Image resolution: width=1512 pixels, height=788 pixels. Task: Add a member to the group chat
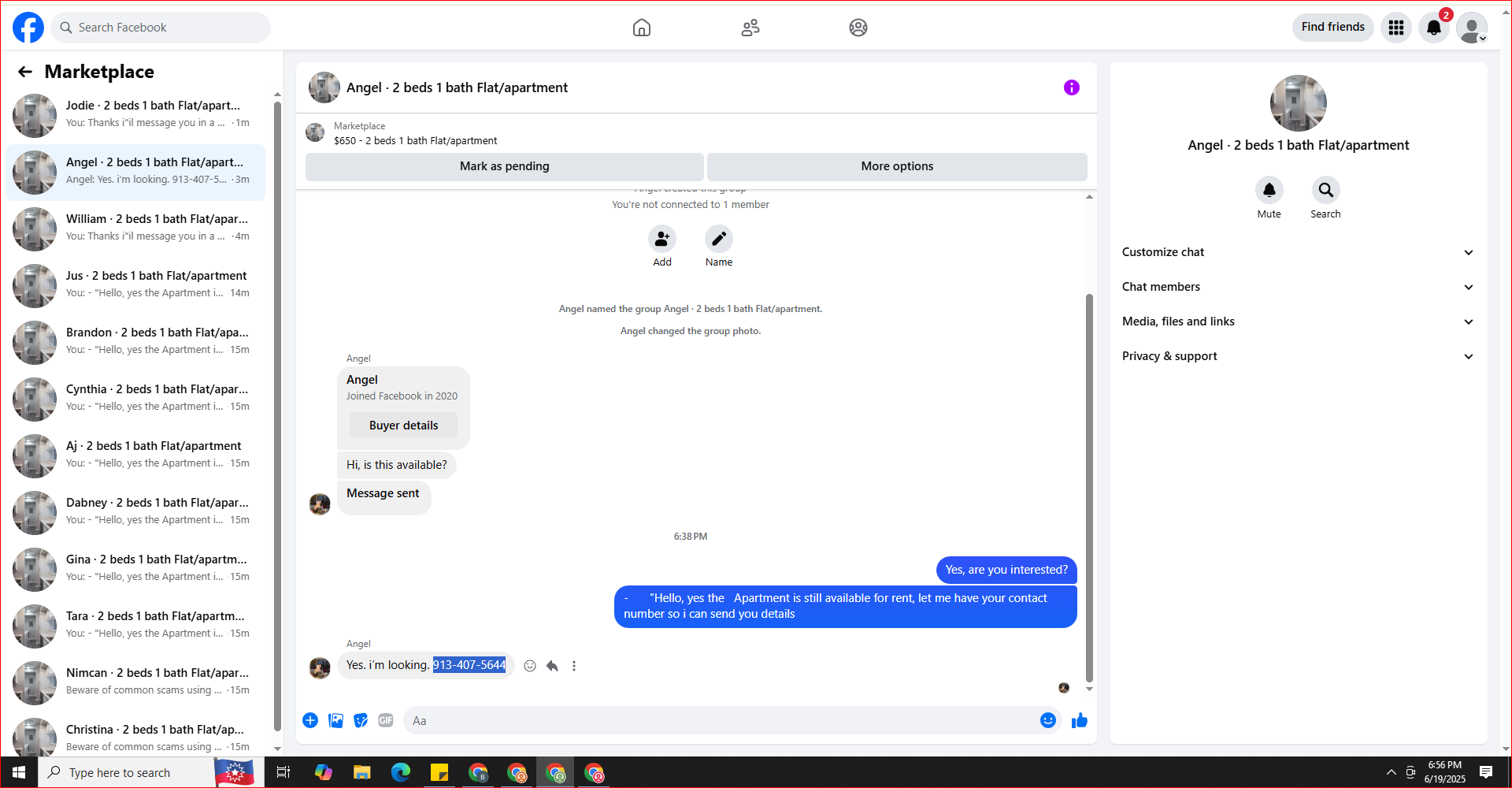click(662, 239)
